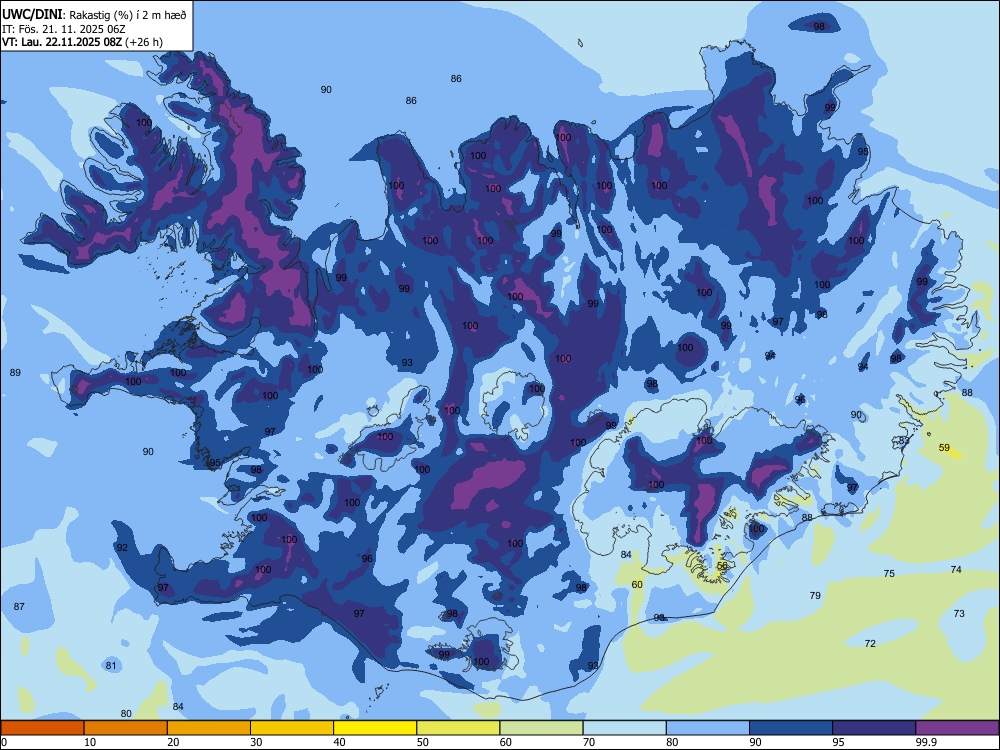Click the legend tick label '20'
Screen dimensions: 1000x750
173,742
